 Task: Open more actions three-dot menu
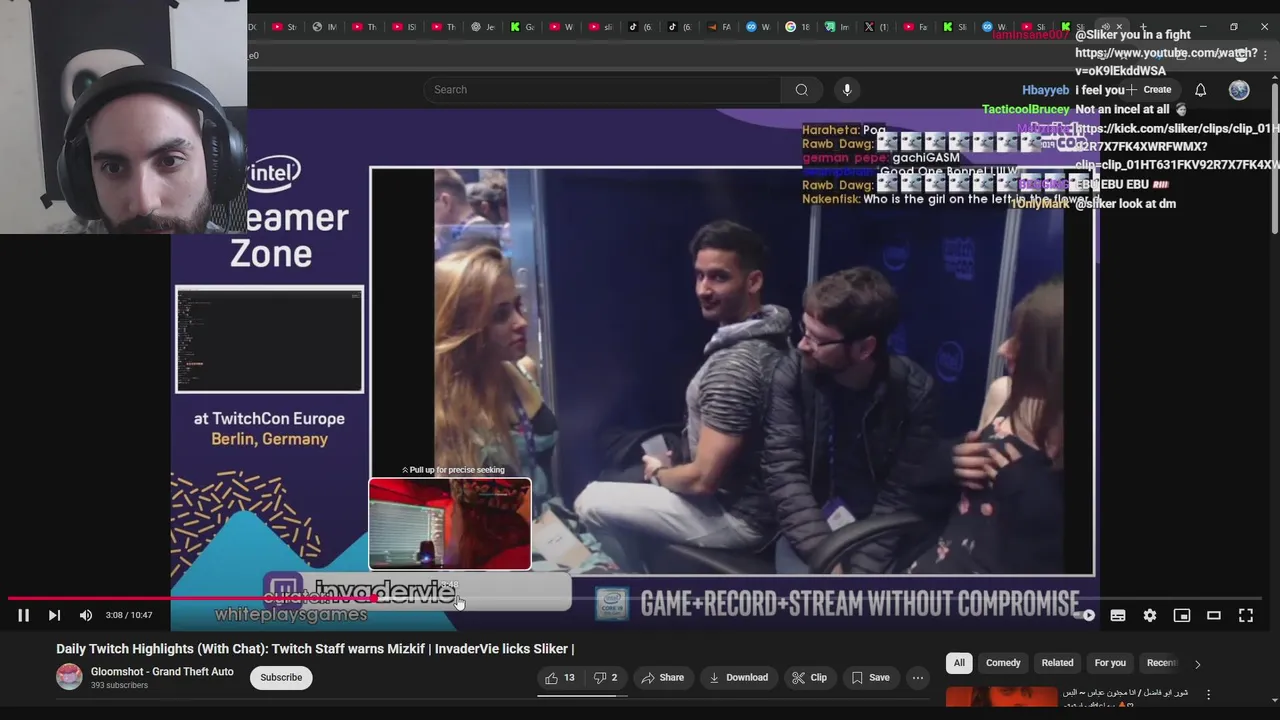click(918, 678)
